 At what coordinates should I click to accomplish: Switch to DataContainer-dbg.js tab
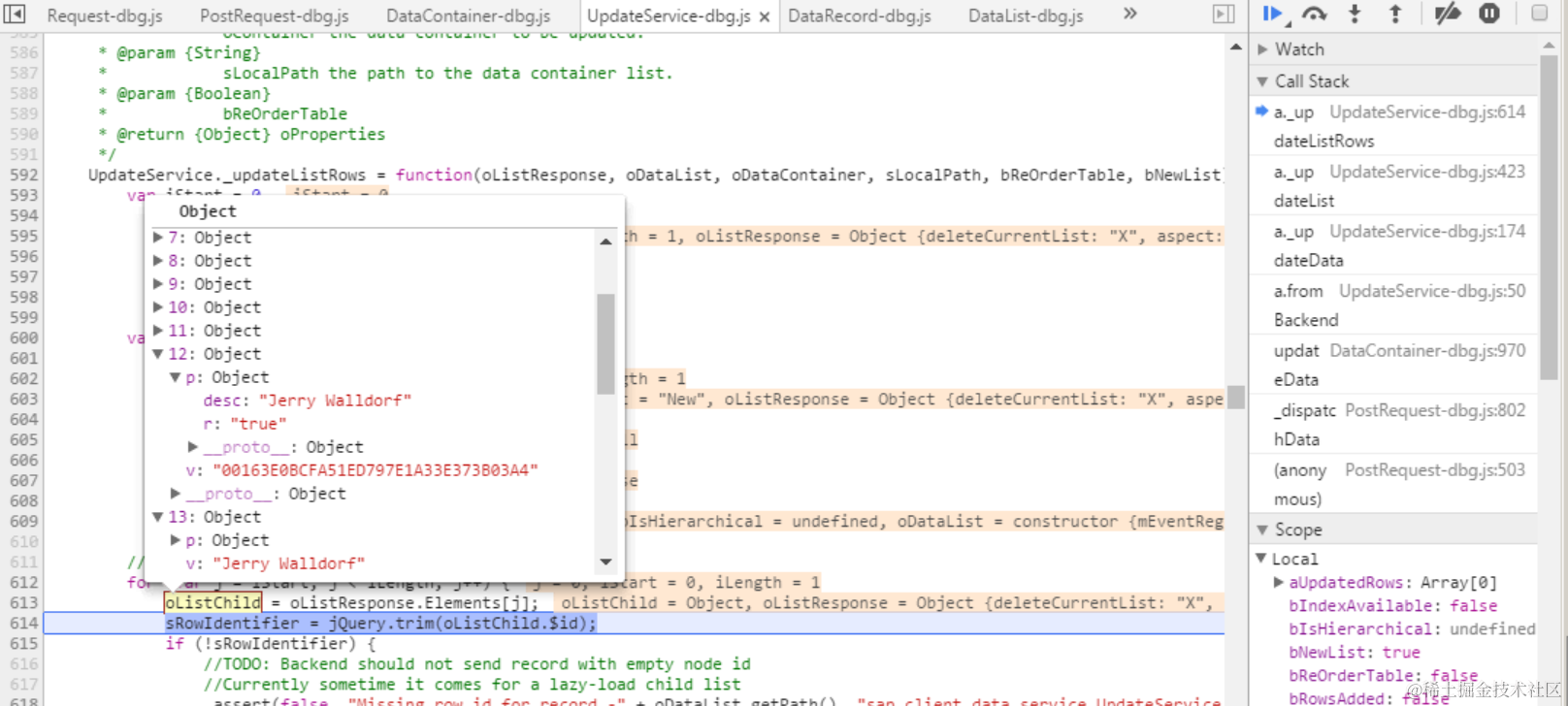469,16
